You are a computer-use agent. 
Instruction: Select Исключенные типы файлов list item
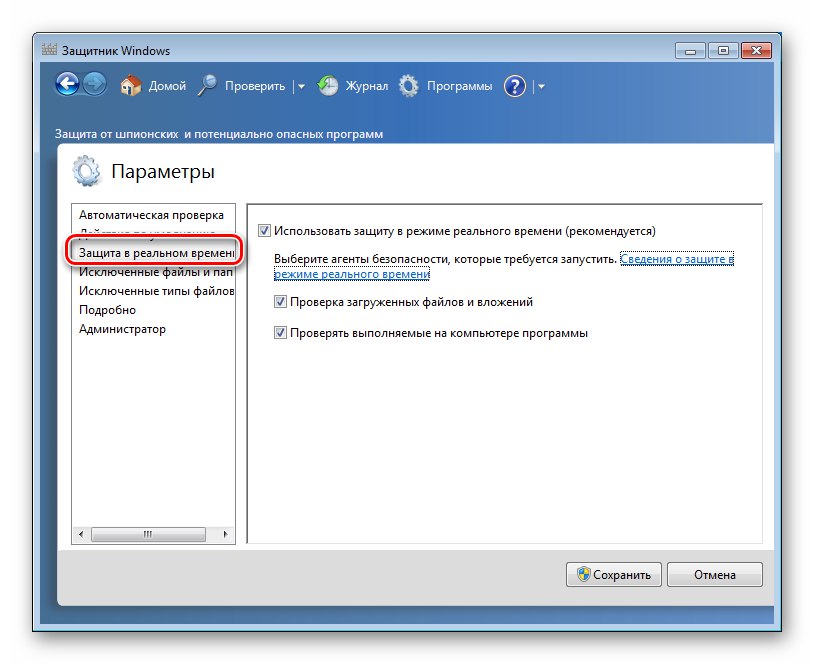pos(156,291)
